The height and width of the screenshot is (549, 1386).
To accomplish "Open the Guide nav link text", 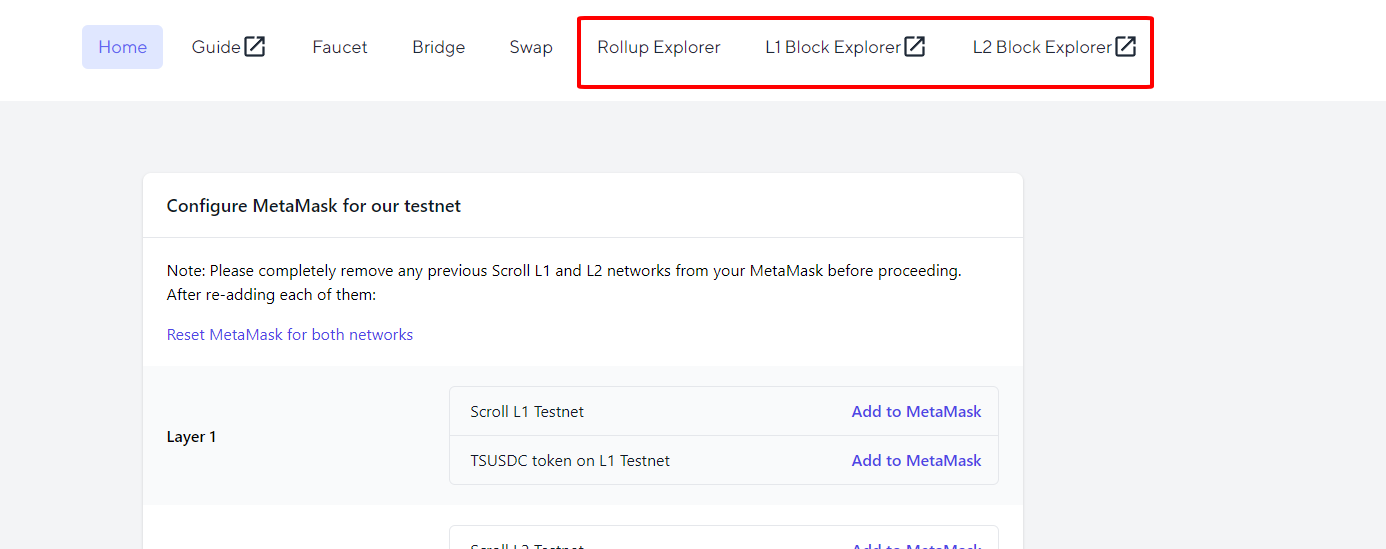I will (216, 47).
